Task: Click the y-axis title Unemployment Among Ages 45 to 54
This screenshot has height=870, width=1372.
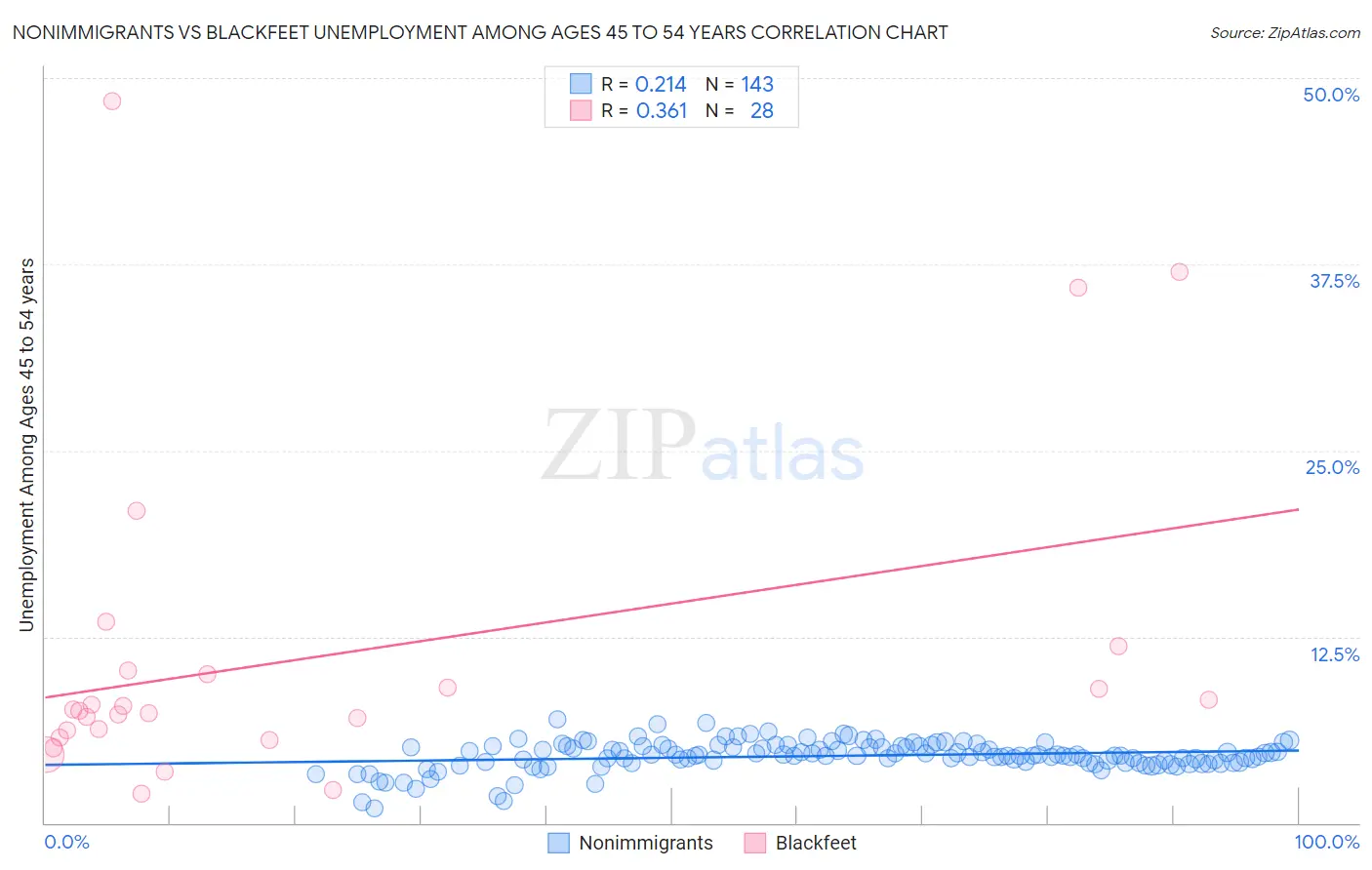Action: [26, 445]
